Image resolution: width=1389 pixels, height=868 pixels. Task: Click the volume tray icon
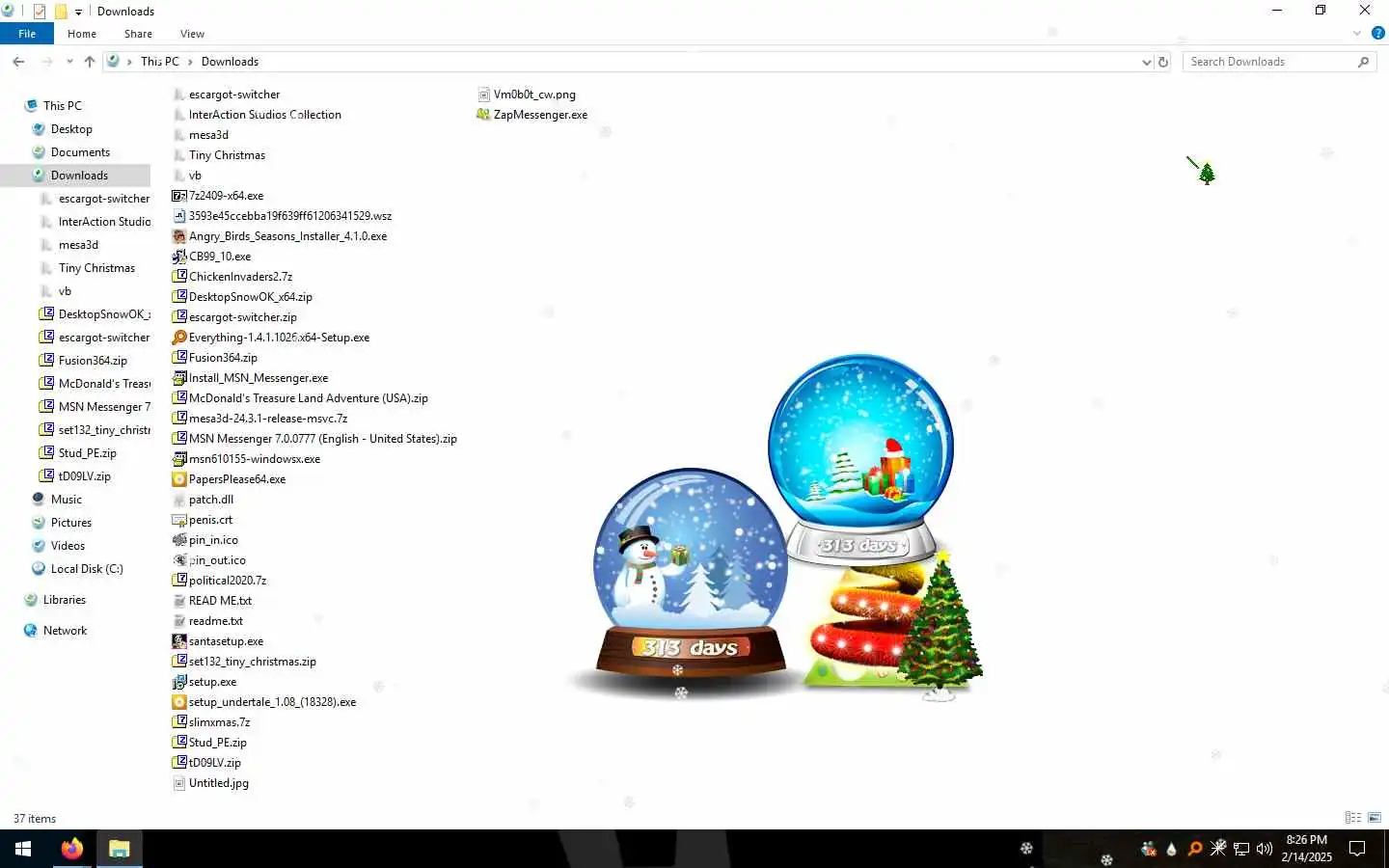(1265, 849)
